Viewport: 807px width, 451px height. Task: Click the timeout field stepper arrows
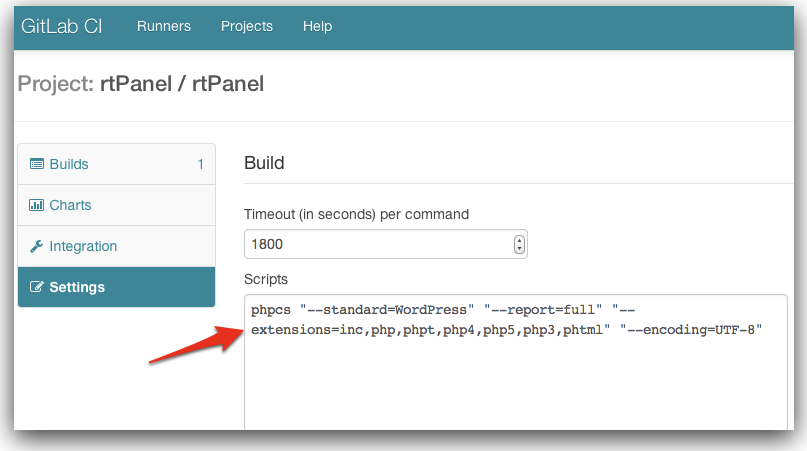point(519,244)
